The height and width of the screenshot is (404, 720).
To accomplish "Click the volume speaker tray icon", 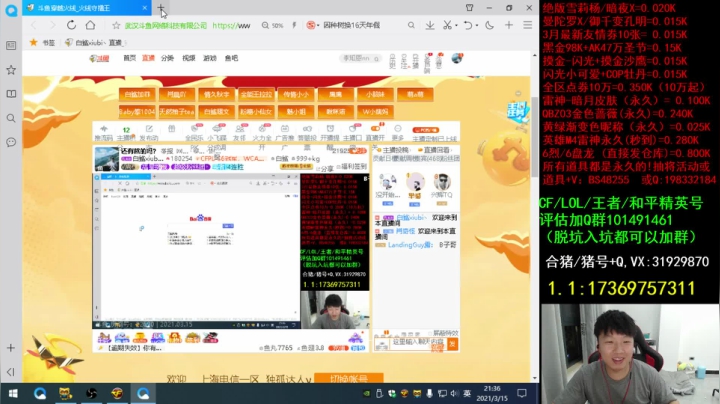I will tap(455, 393).
